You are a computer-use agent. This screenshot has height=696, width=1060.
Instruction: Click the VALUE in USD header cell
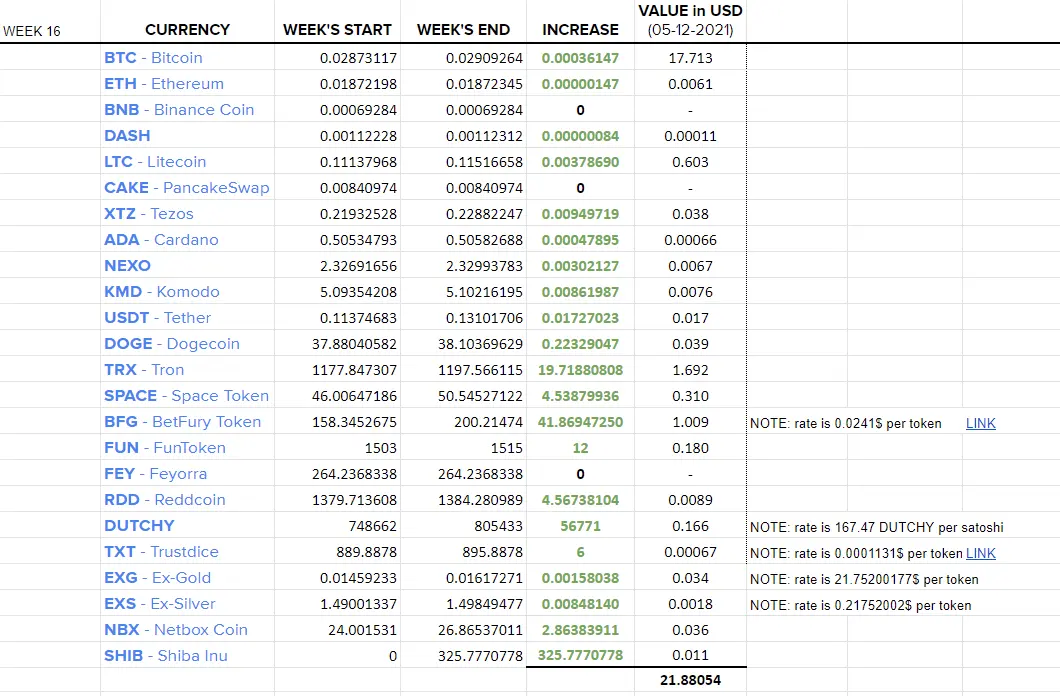690,20
